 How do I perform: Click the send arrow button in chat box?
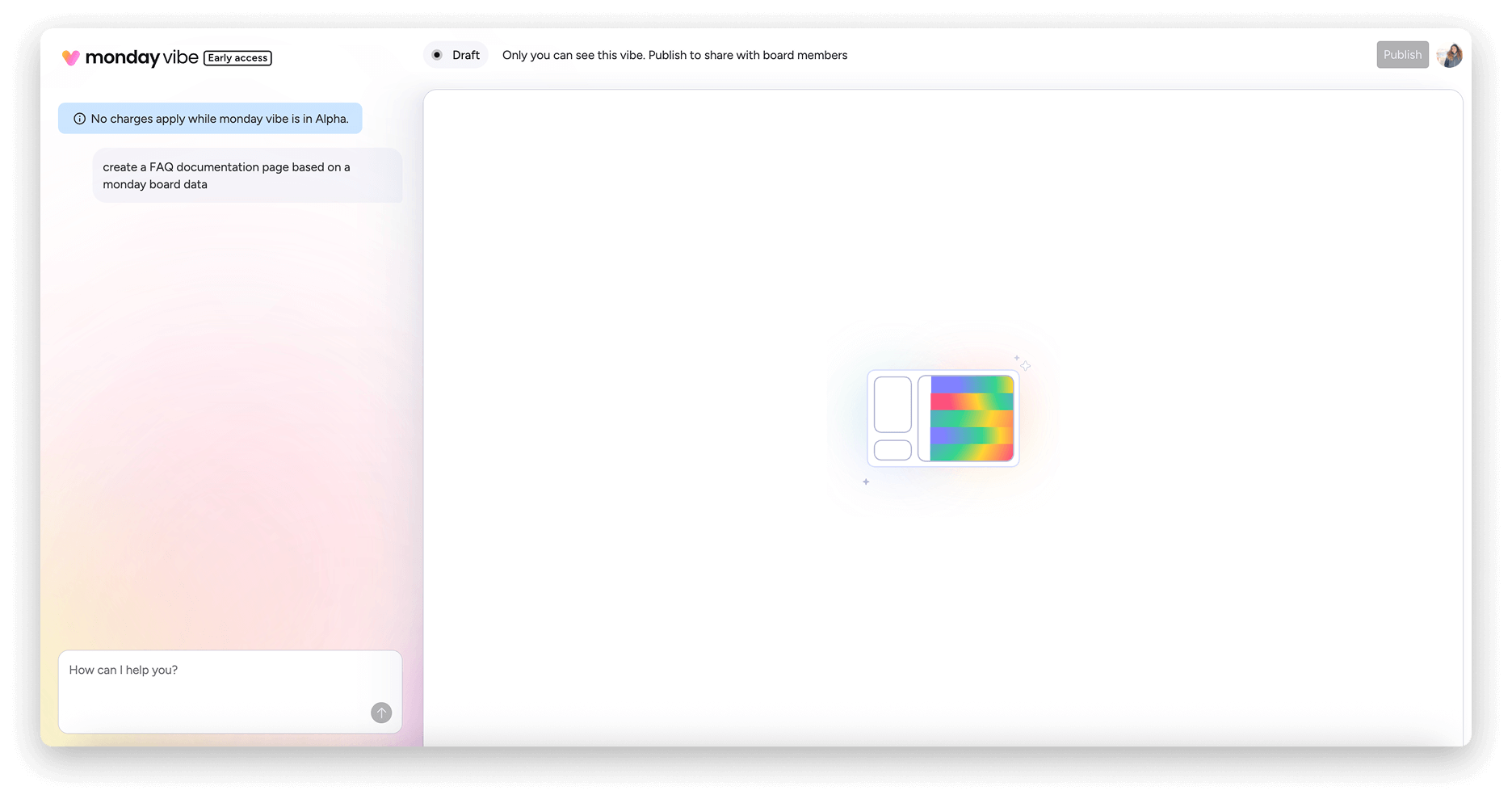381,713
